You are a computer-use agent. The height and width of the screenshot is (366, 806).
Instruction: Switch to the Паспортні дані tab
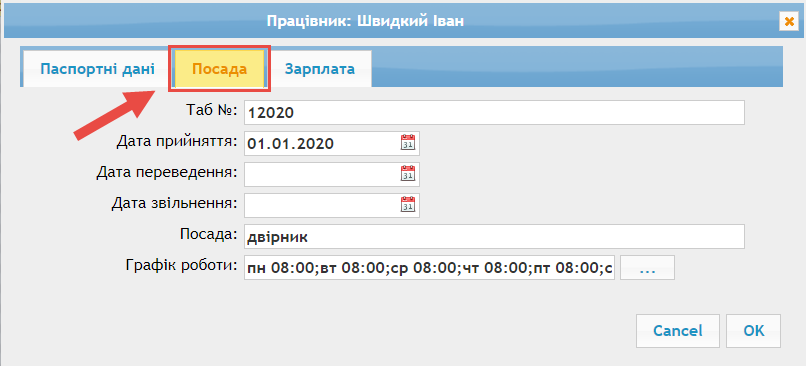pos(98,69)
